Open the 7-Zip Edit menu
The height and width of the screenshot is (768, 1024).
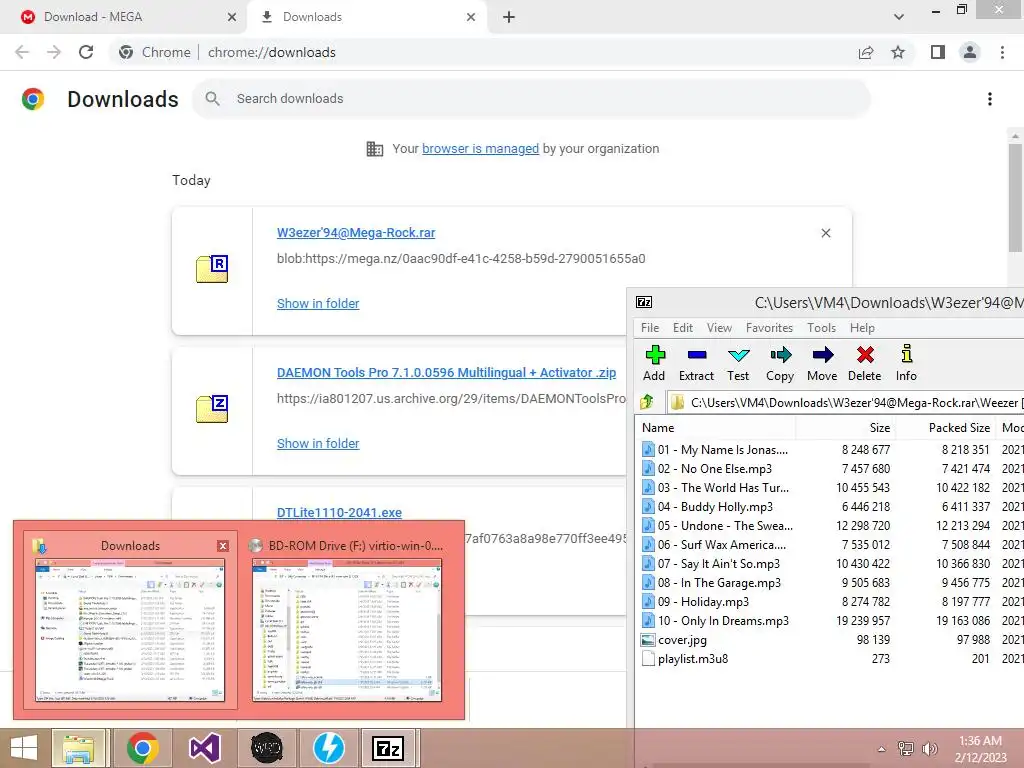pos(683,328)
